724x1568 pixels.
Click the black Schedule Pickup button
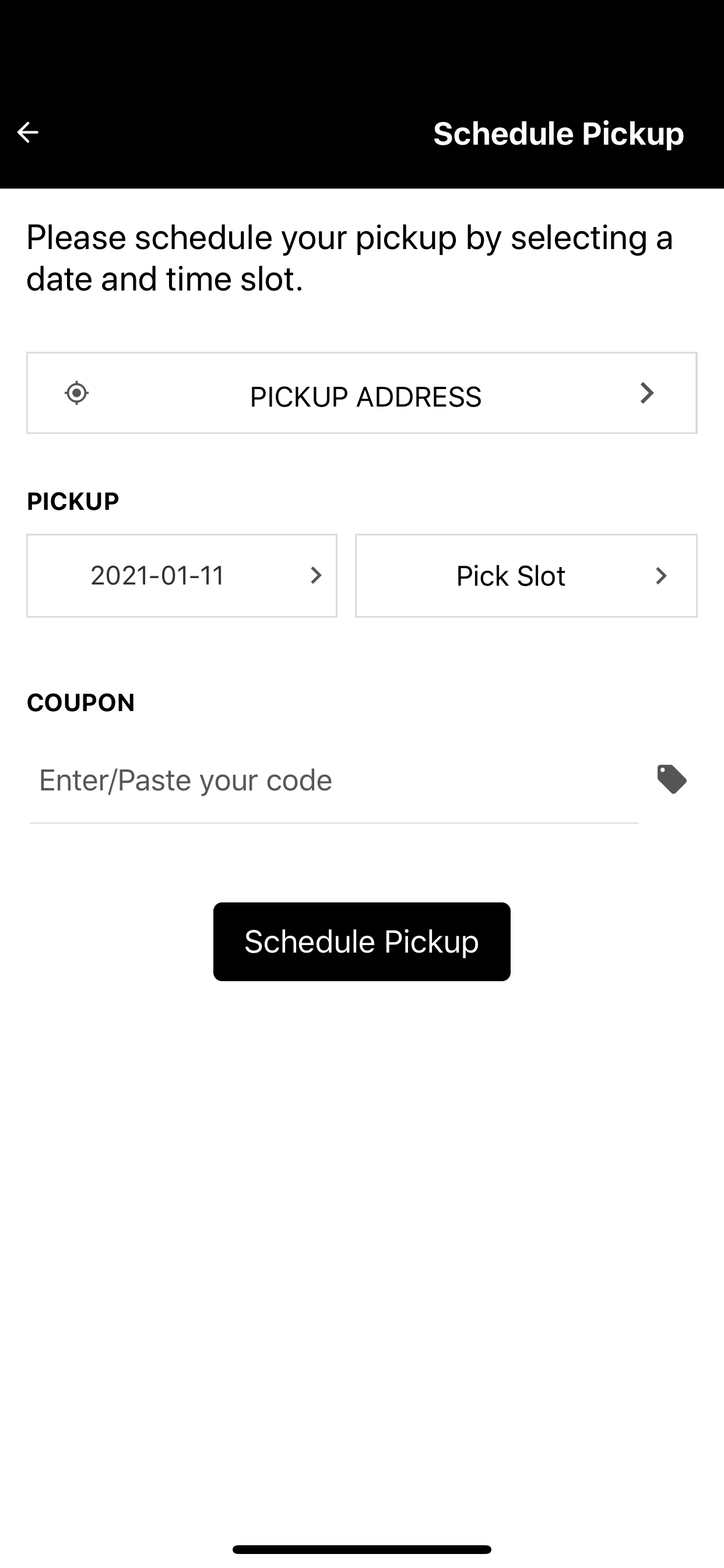click(362, 942)
